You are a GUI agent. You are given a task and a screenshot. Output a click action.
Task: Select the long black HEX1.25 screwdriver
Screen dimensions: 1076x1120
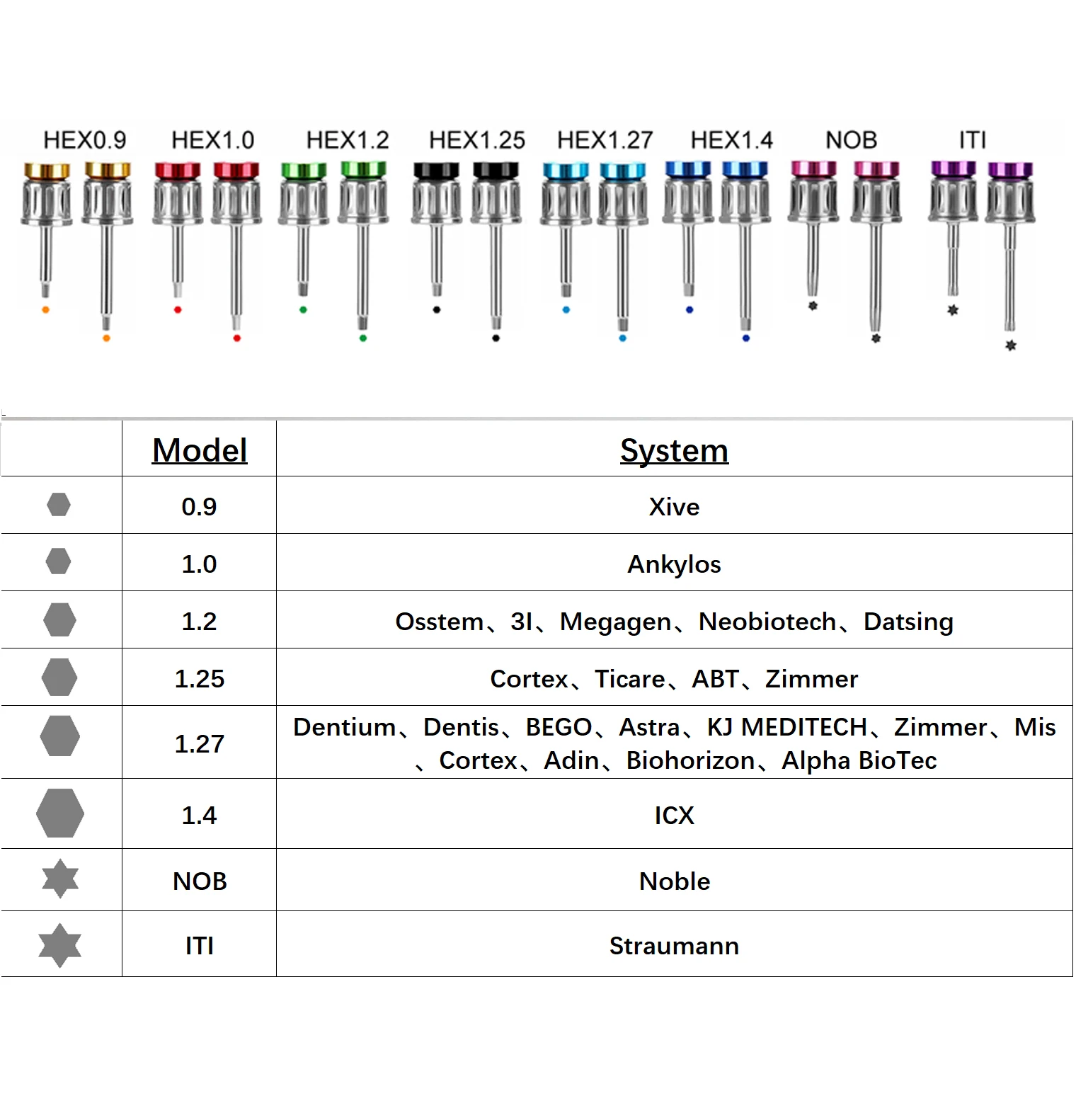click(496, 246)
